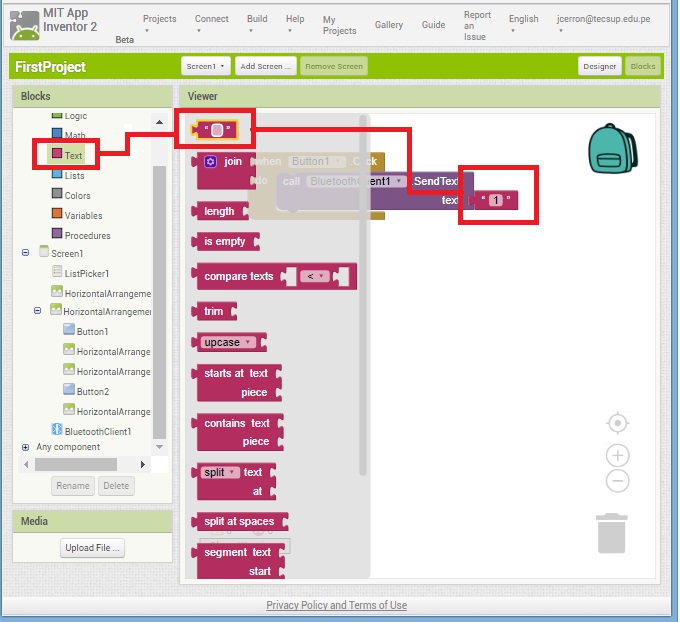Image resolution: width=680 pixels, height=622 pixels.
Task: Open the compare texts operator dropdown
Action: (x=315, y=276)
